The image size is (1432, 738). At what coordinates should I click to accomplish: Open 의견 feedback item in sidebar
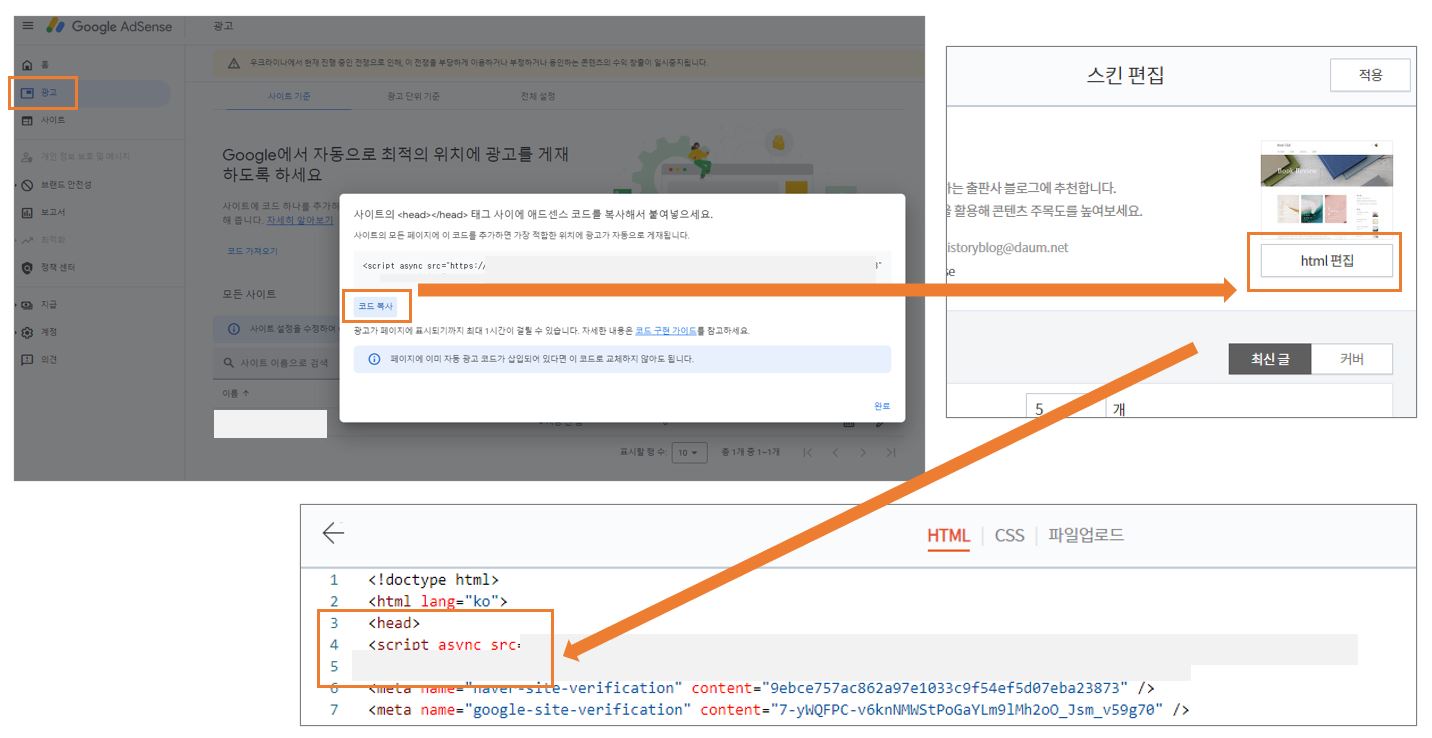point(40,360)
